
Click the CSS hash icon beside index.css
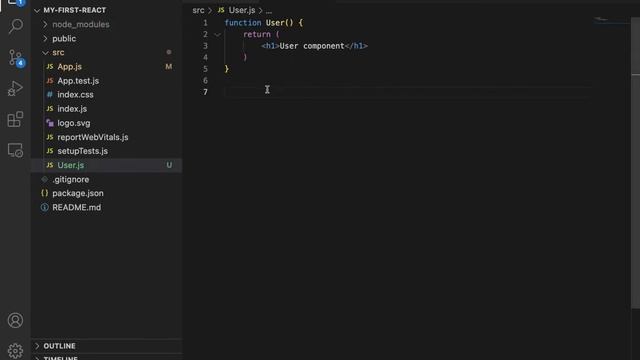click(x=50, y=95)
